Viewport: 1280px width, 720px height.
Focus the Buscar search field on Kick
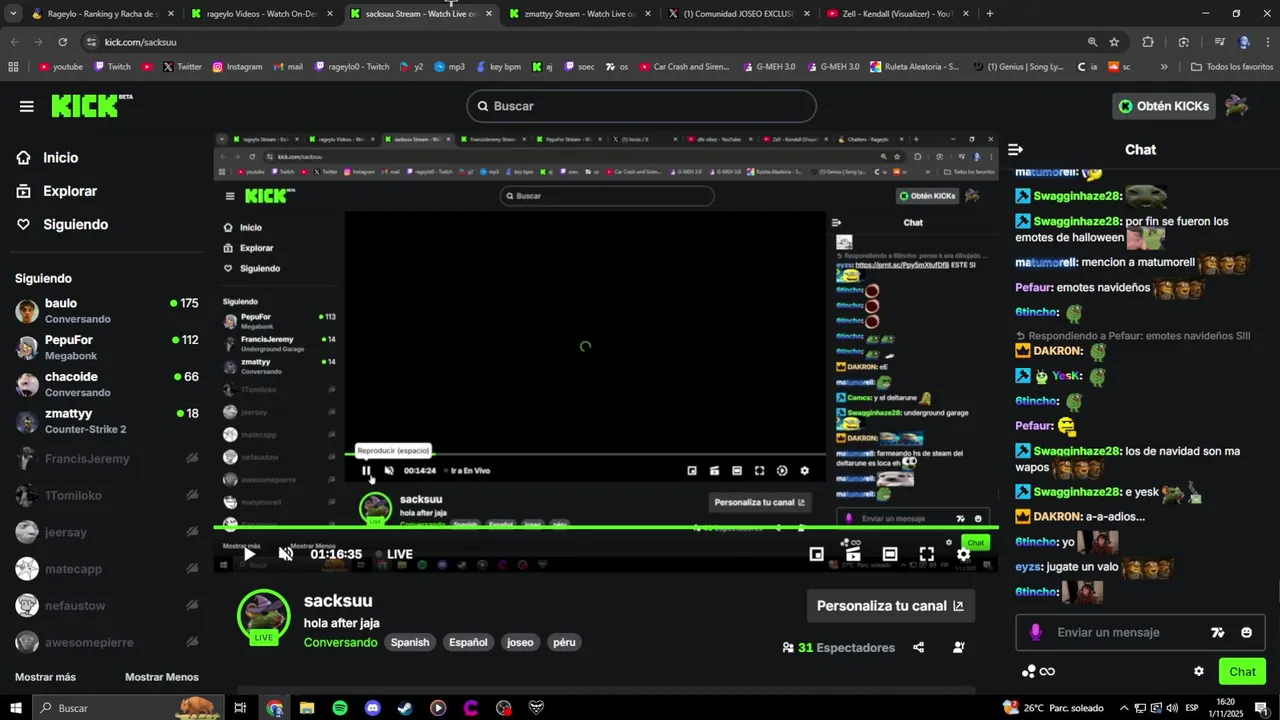(641, 106)
